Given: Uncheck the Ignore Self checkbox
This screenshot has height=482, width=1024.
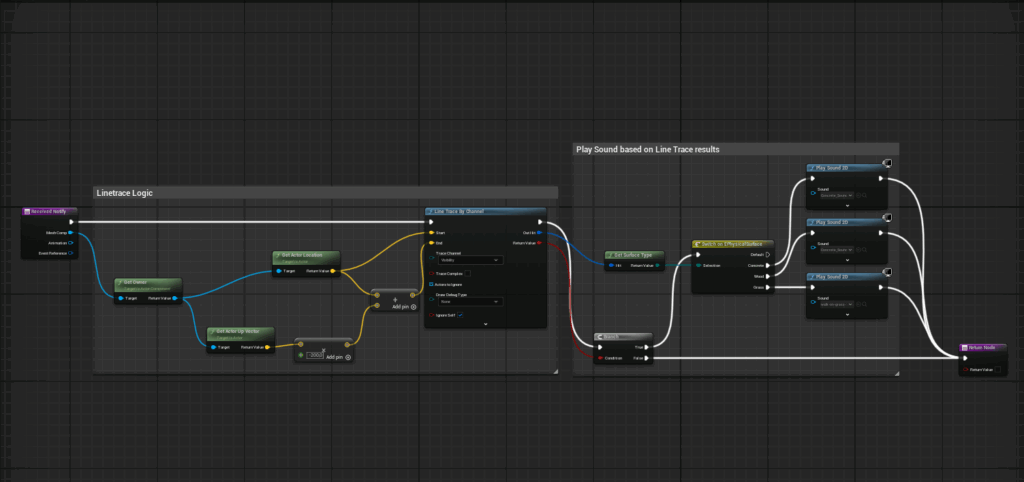Looking at the screenshot, I should pyautogui.click(x=460, y=314).
